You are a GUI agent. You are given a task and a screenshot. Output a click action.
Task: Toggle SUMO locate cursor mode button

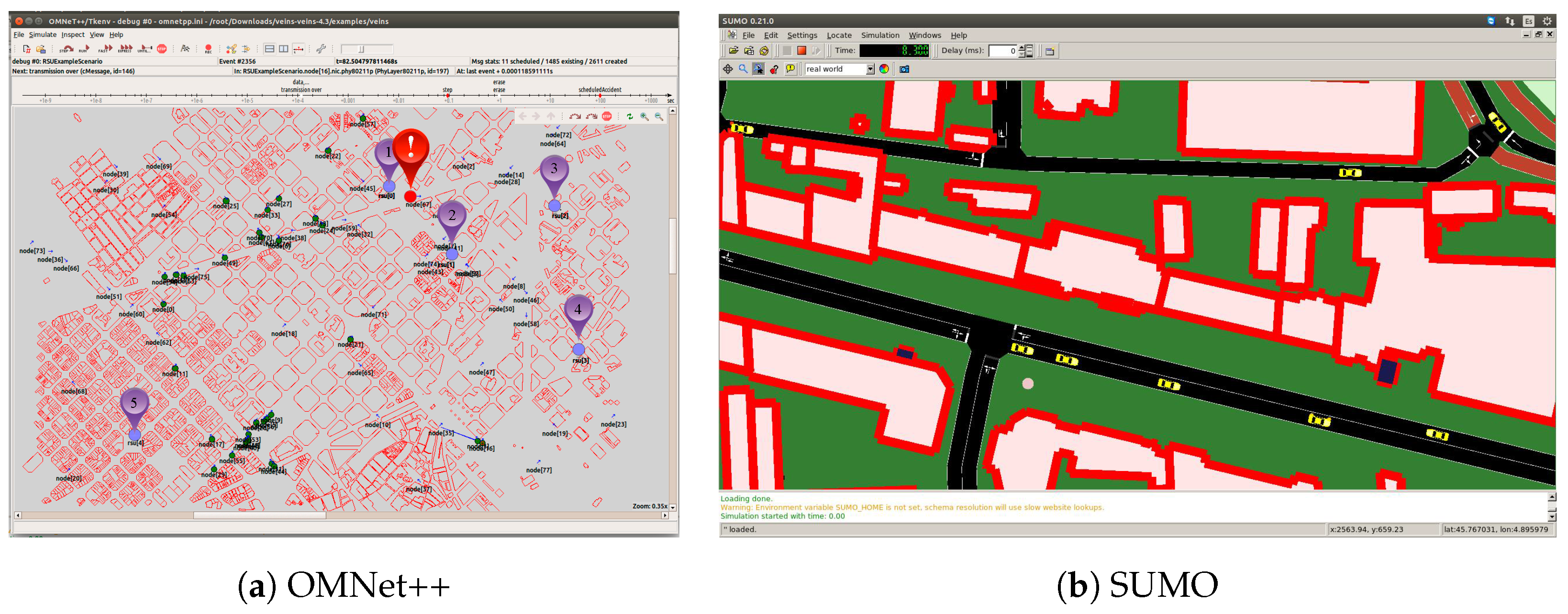[x=758, y=69]
